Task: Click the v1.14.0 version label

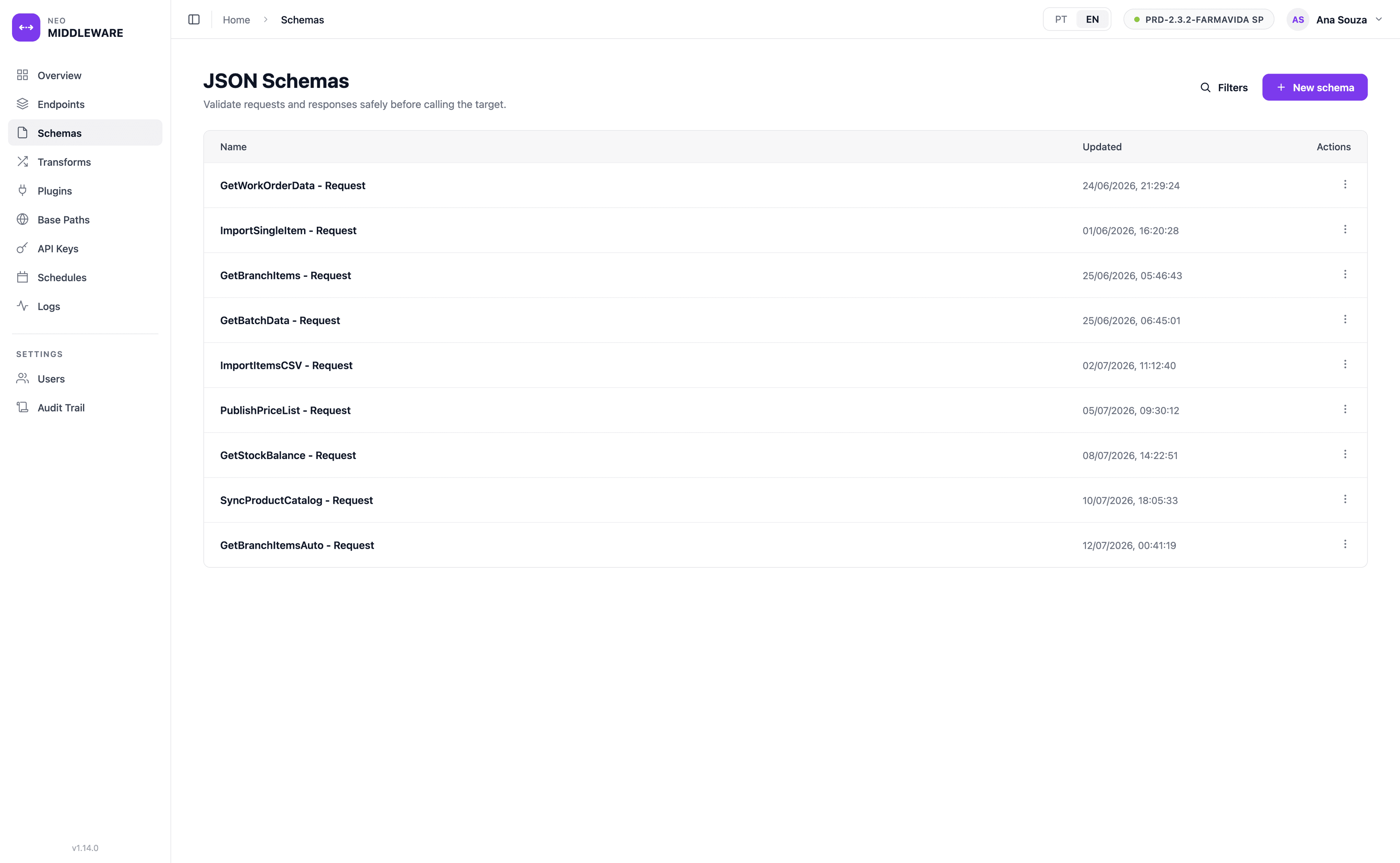Action: [85, 848]
